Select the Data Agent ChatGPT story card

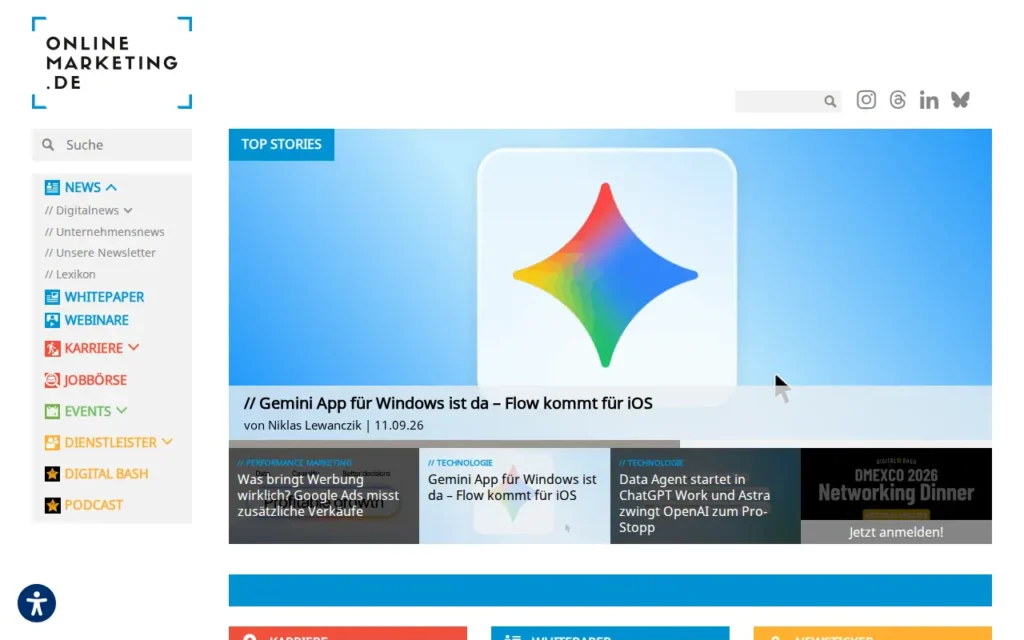pyautogui.click(x=705, y=496)
